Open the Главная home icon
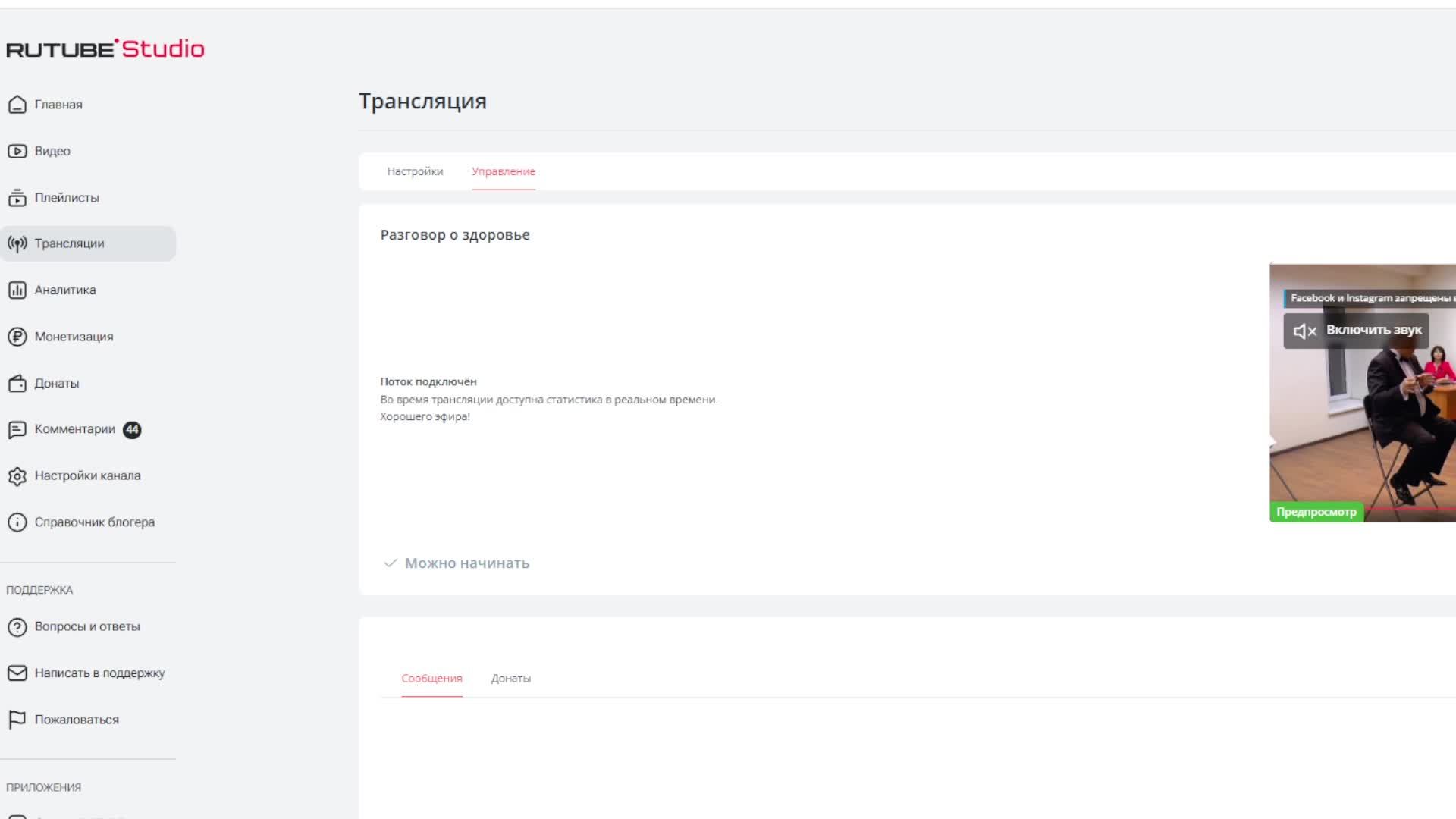 [x=17, y=105]
